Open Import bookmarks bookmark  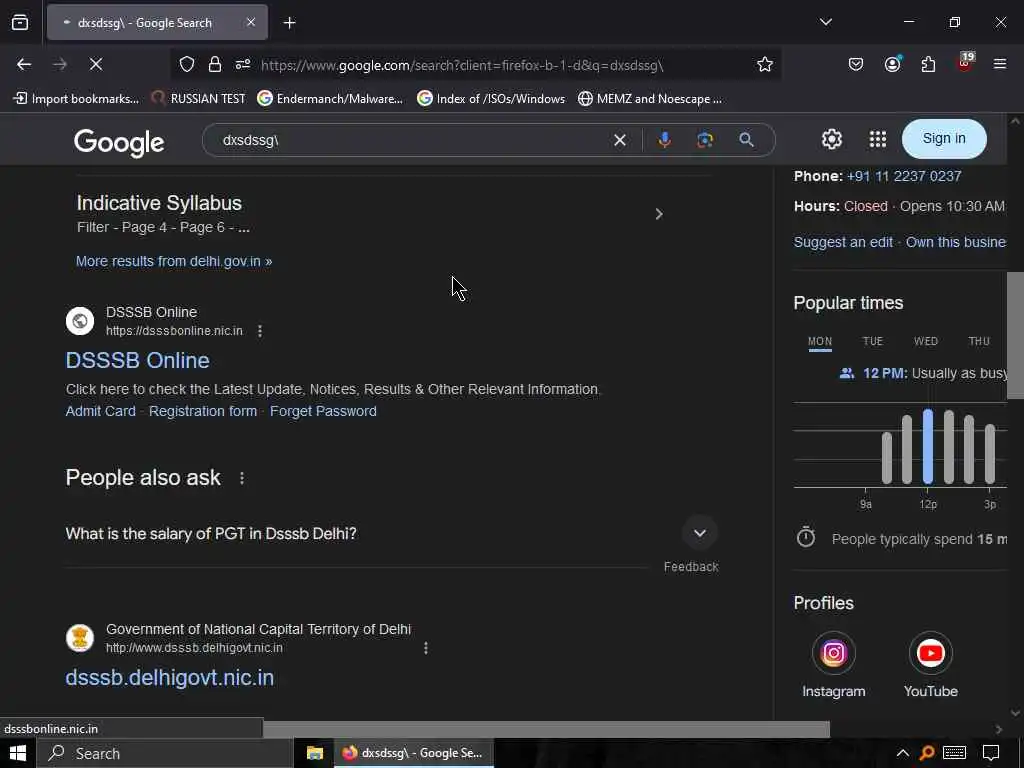click(x=76, y=99)
